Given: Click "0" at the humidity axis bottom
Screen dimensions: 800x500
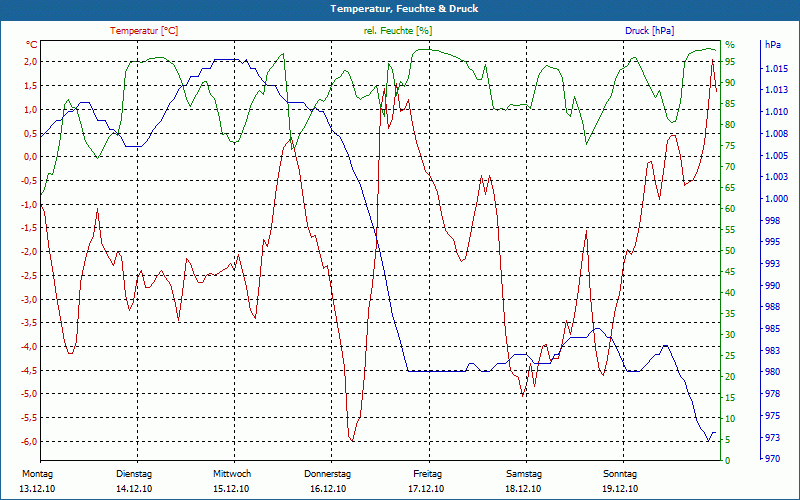Looking at the screenshot, I should click(728, 461).
